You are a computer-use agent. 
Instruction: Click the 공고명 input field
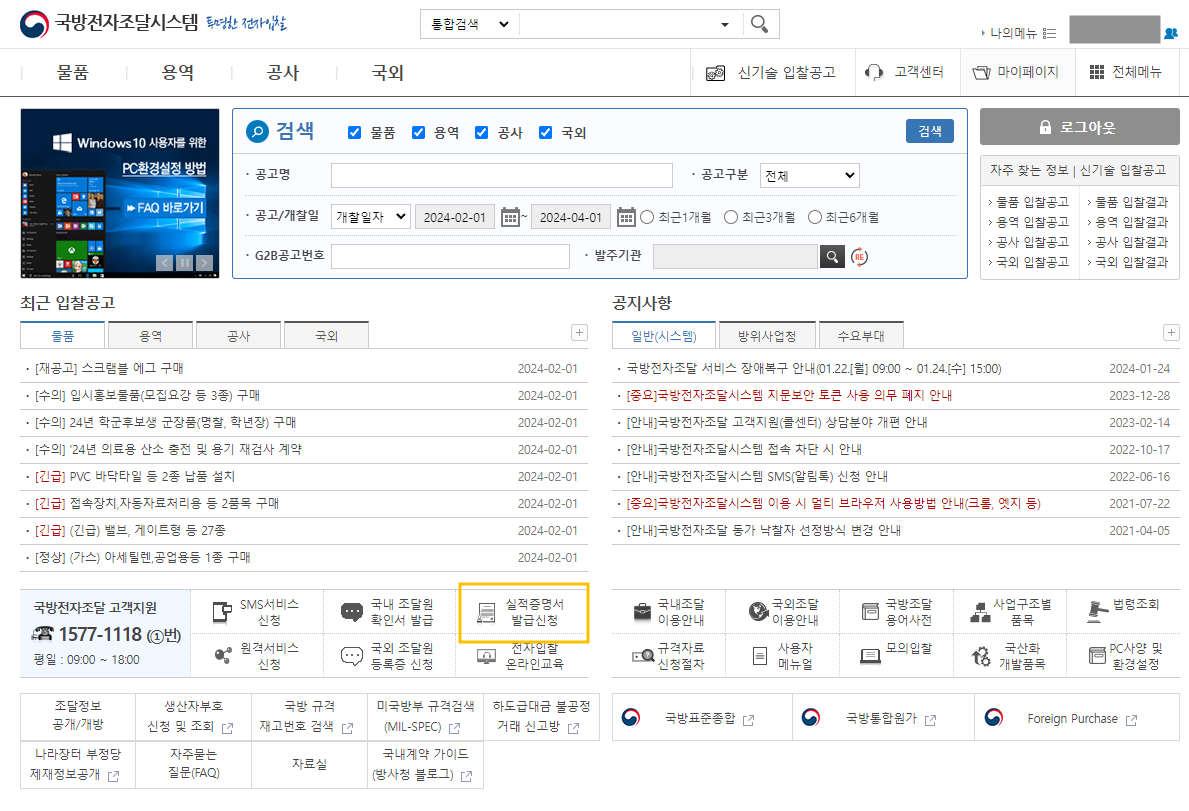click(501, 176)
